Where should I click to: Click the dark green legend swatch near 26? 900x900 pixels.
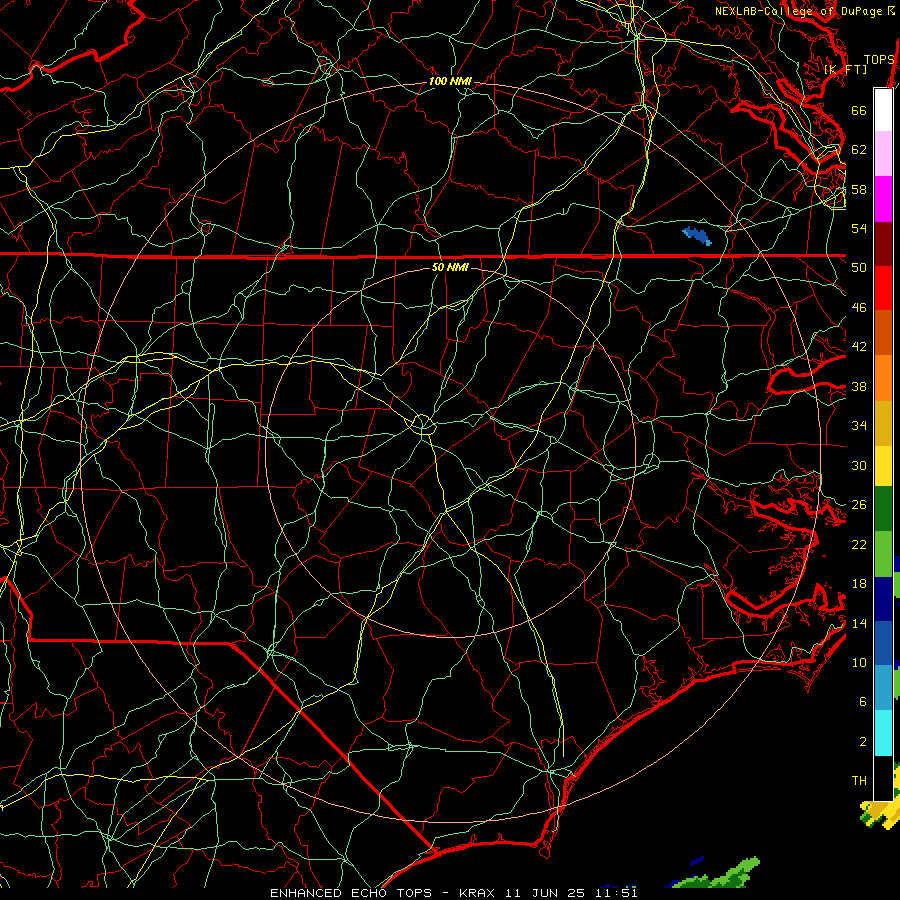pyautogui.click(x=883, y=509)
